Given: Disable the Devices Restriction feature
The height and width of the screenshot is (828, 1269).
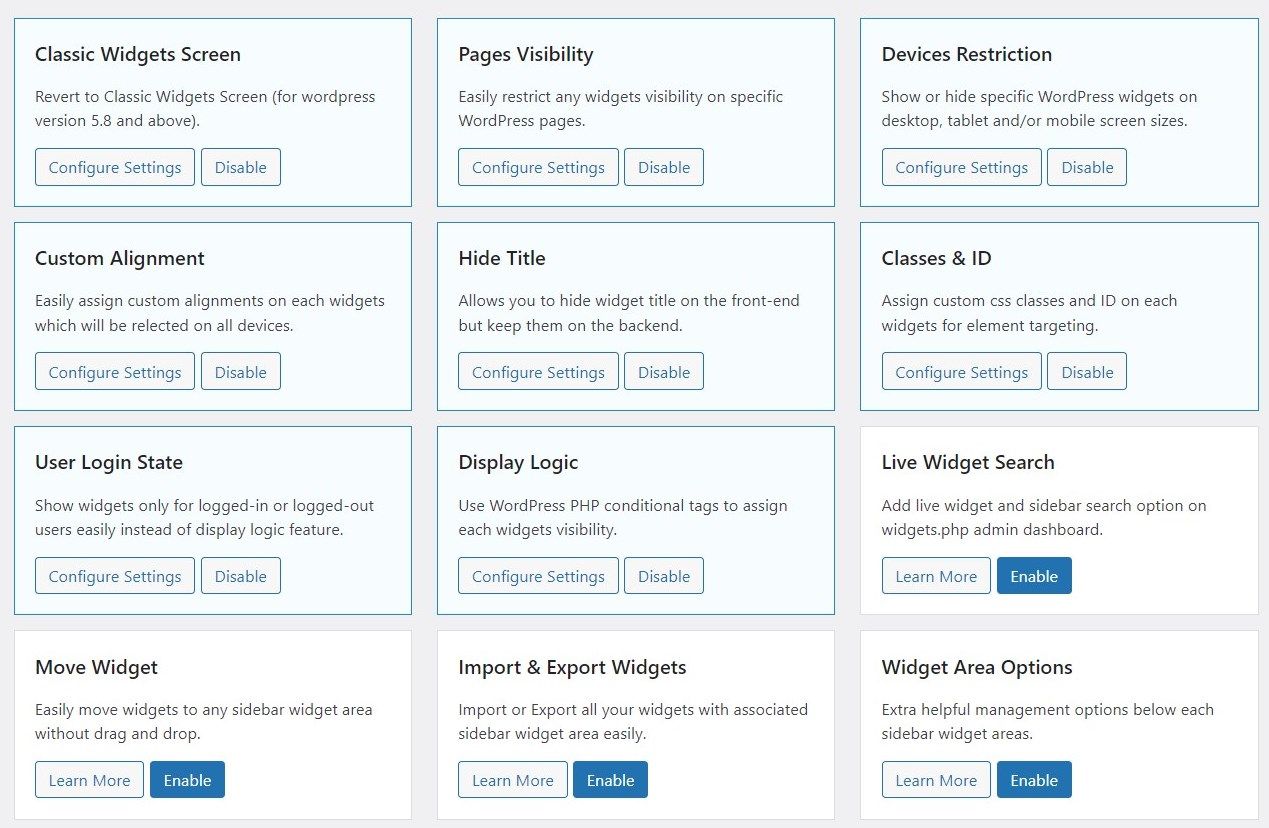Looking at the screenshot, I should click(x=1086, y=167).
